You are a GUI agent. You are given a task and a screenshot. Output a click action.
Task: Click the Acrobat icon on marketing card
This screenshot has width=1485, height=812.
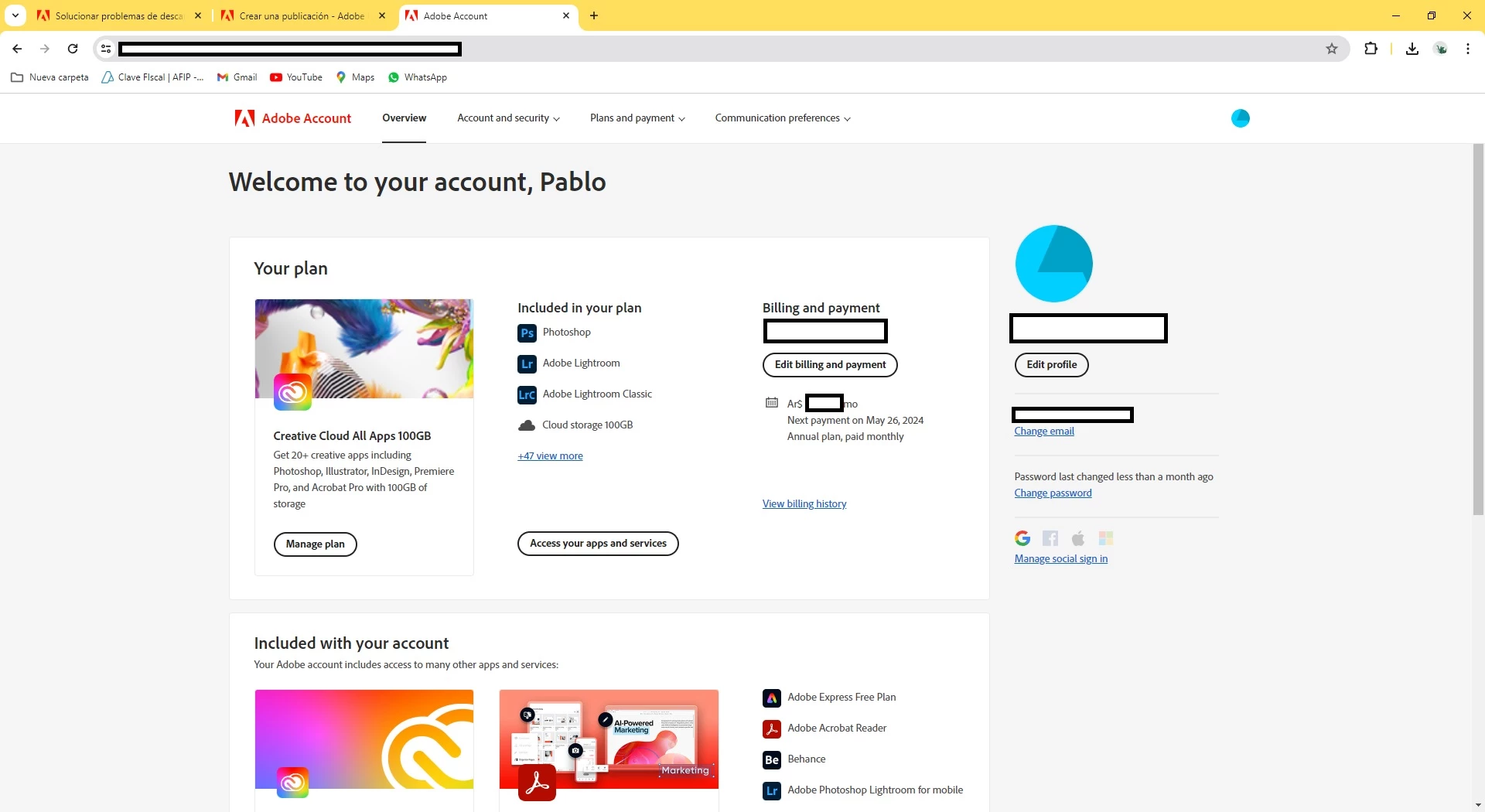click(x=537, y=783)
